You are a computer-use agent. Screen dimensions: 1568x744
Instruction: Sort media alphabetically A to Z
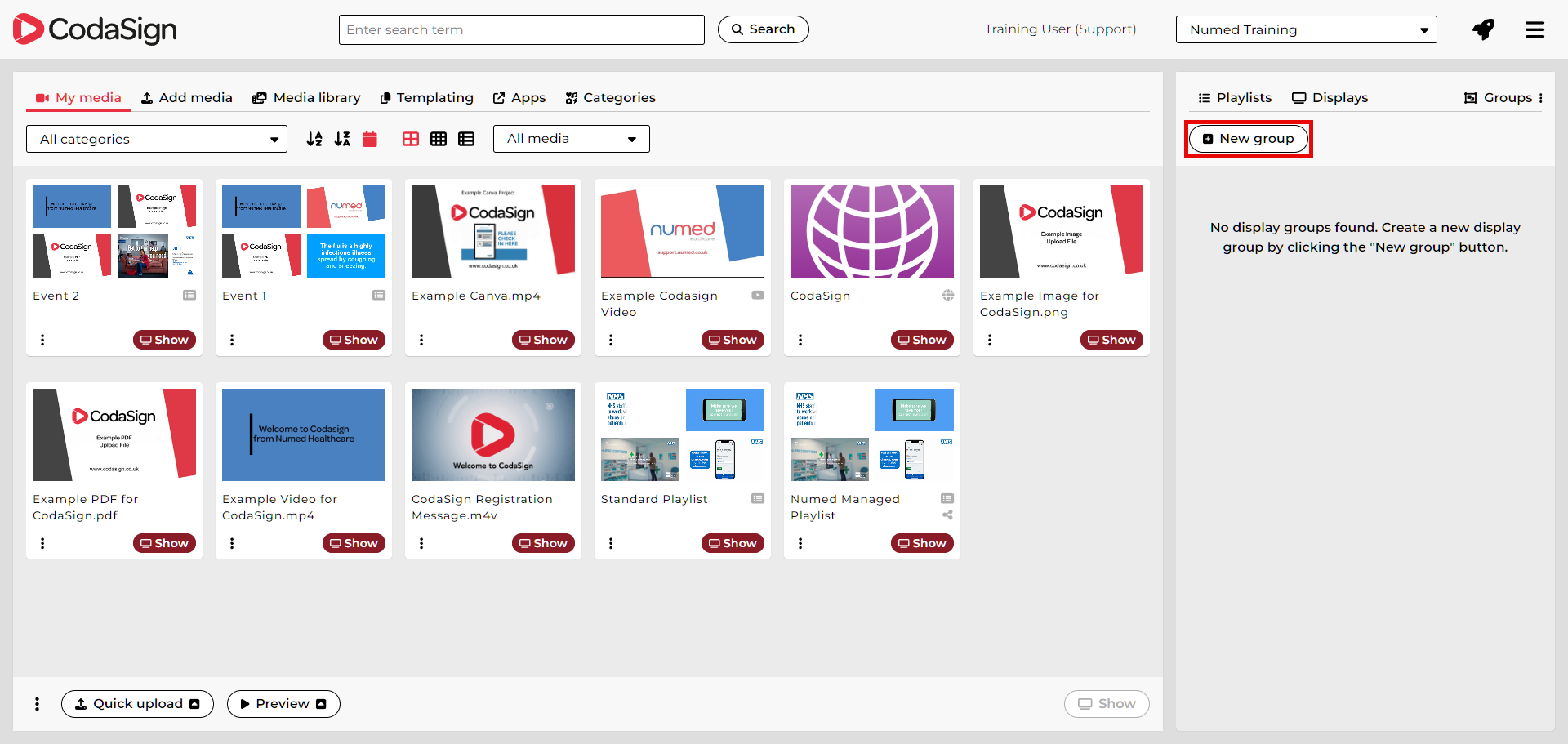(314, 139)
